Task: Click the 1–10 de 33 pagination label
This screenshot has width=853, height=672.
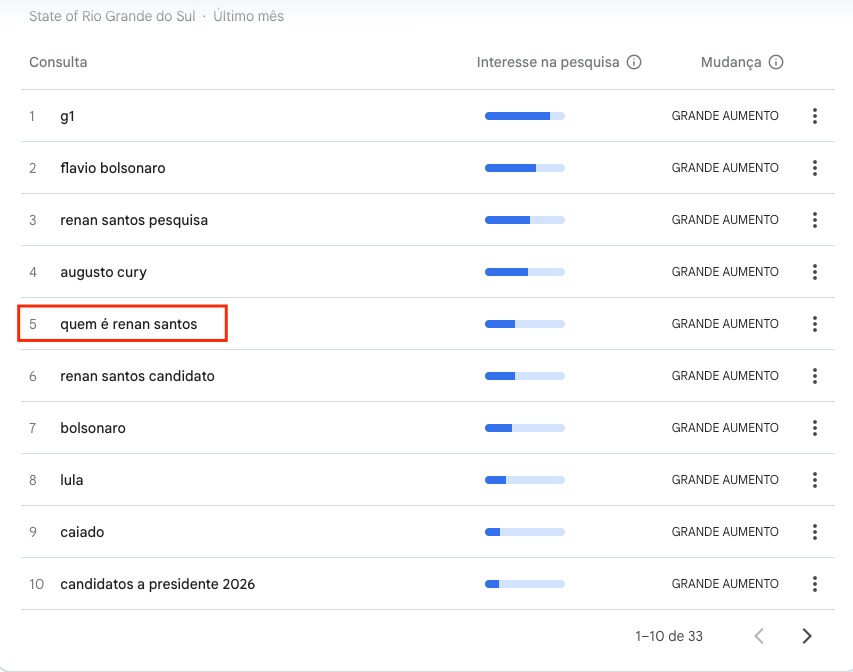Action: click(x=669, y=636)
